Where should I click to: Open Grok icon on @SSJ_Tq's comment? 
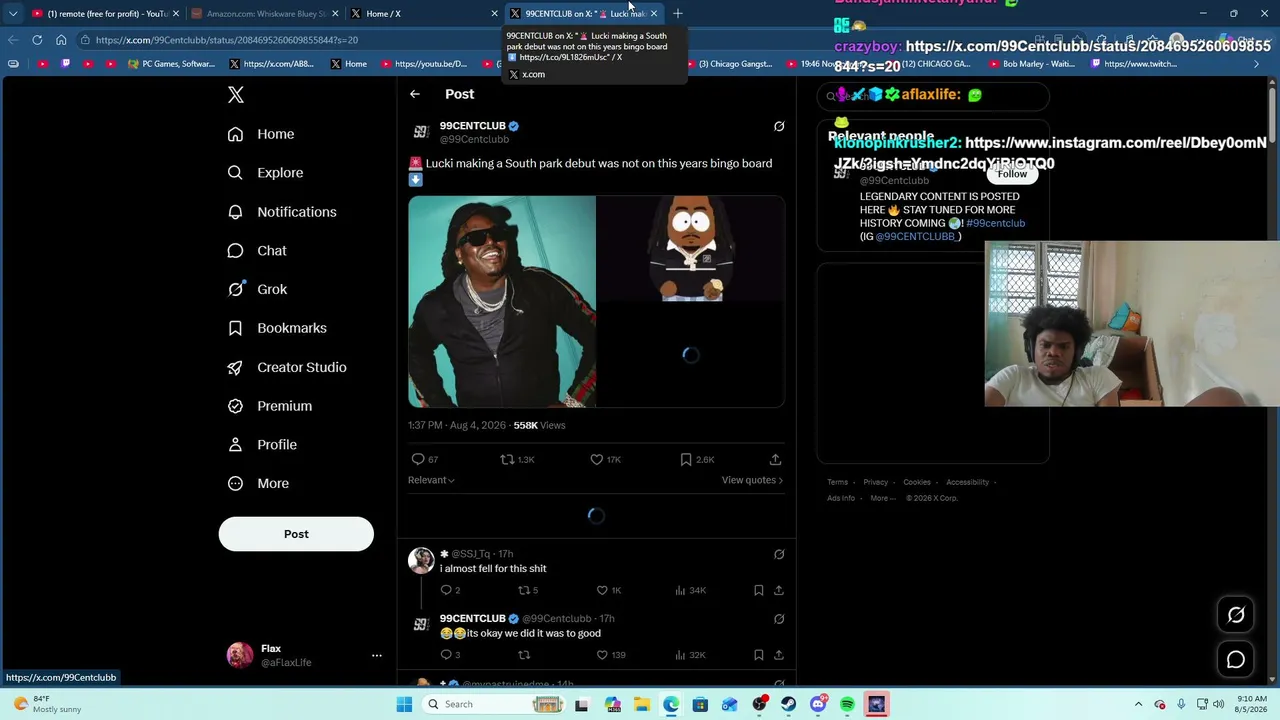click(779, 554)
